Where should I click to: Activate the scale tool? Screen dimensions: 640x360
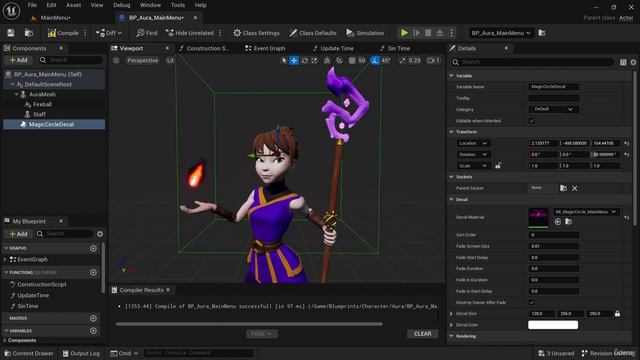[x=314, y=60]
